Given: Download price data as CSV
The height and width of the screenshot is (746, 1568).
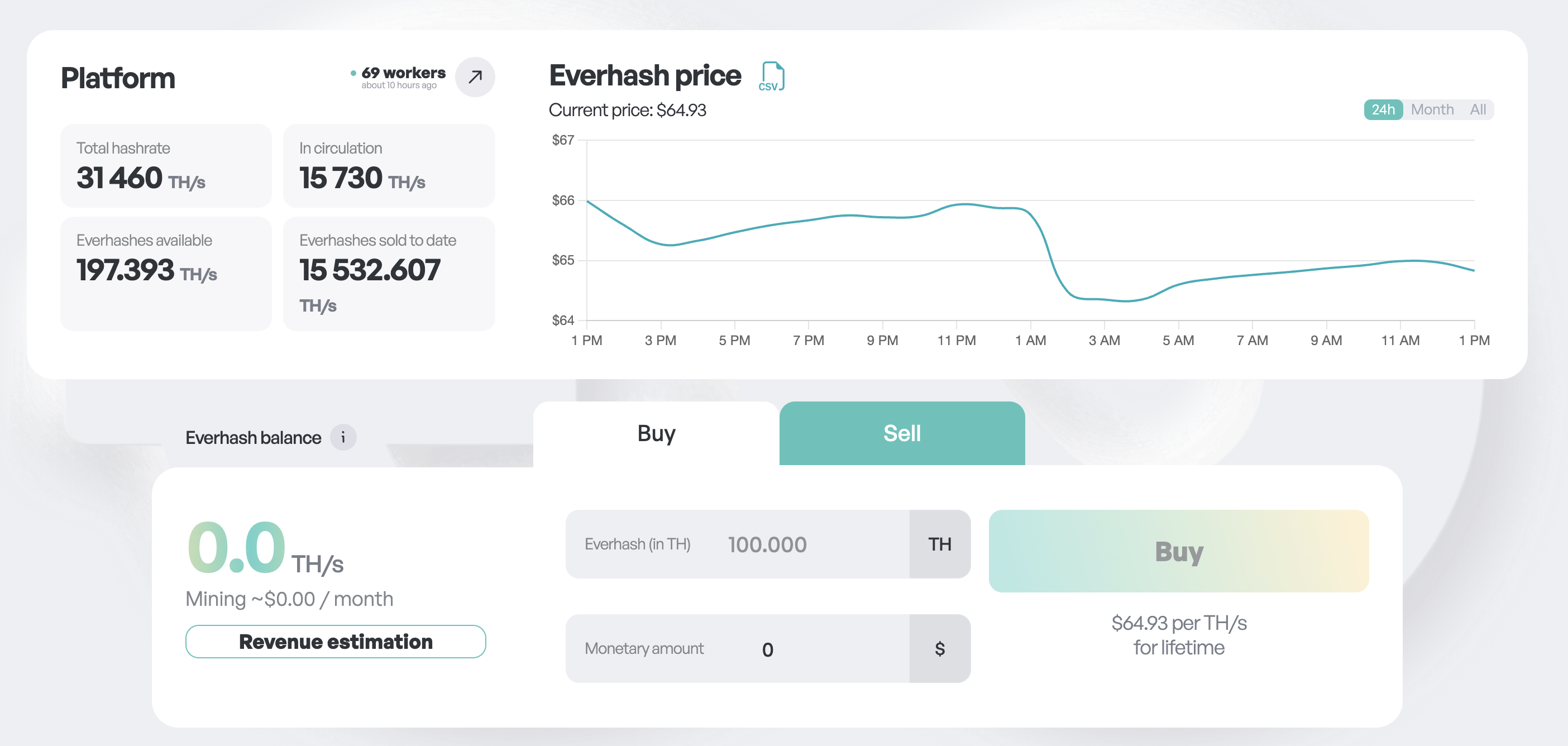Looking at the screenshot, I should 771,76.
